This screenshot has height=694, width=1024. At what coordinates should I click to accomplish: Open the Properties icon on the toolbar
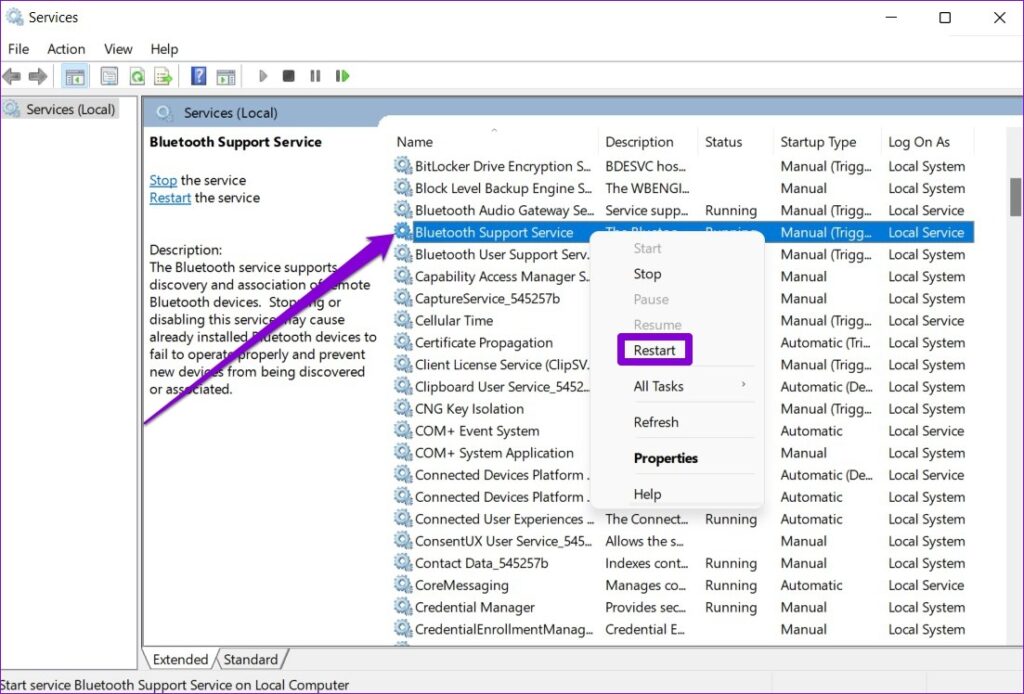pyautogui.click(x=109, y=76)
